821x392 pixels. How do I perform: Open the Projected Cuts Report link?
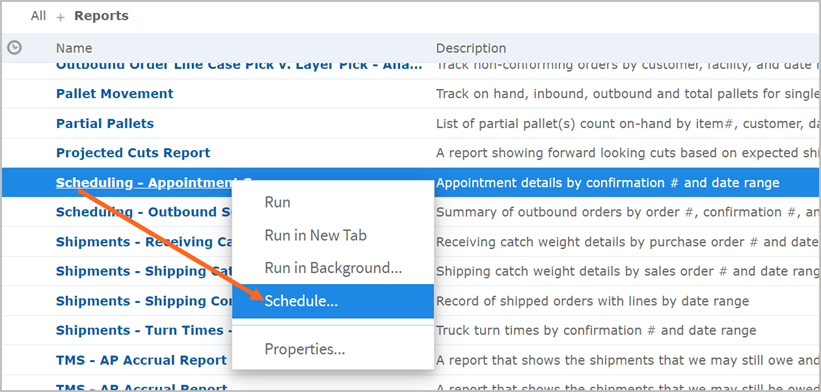(133, 153)
